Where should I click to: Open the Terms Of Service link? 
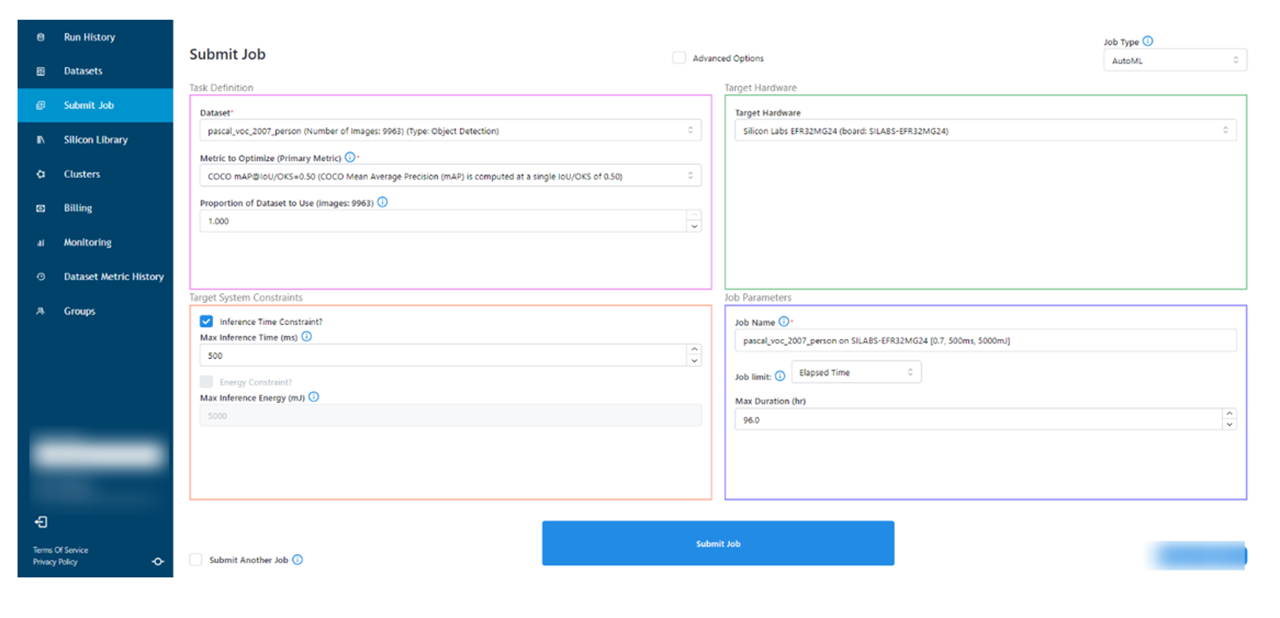tap(58, 549)
